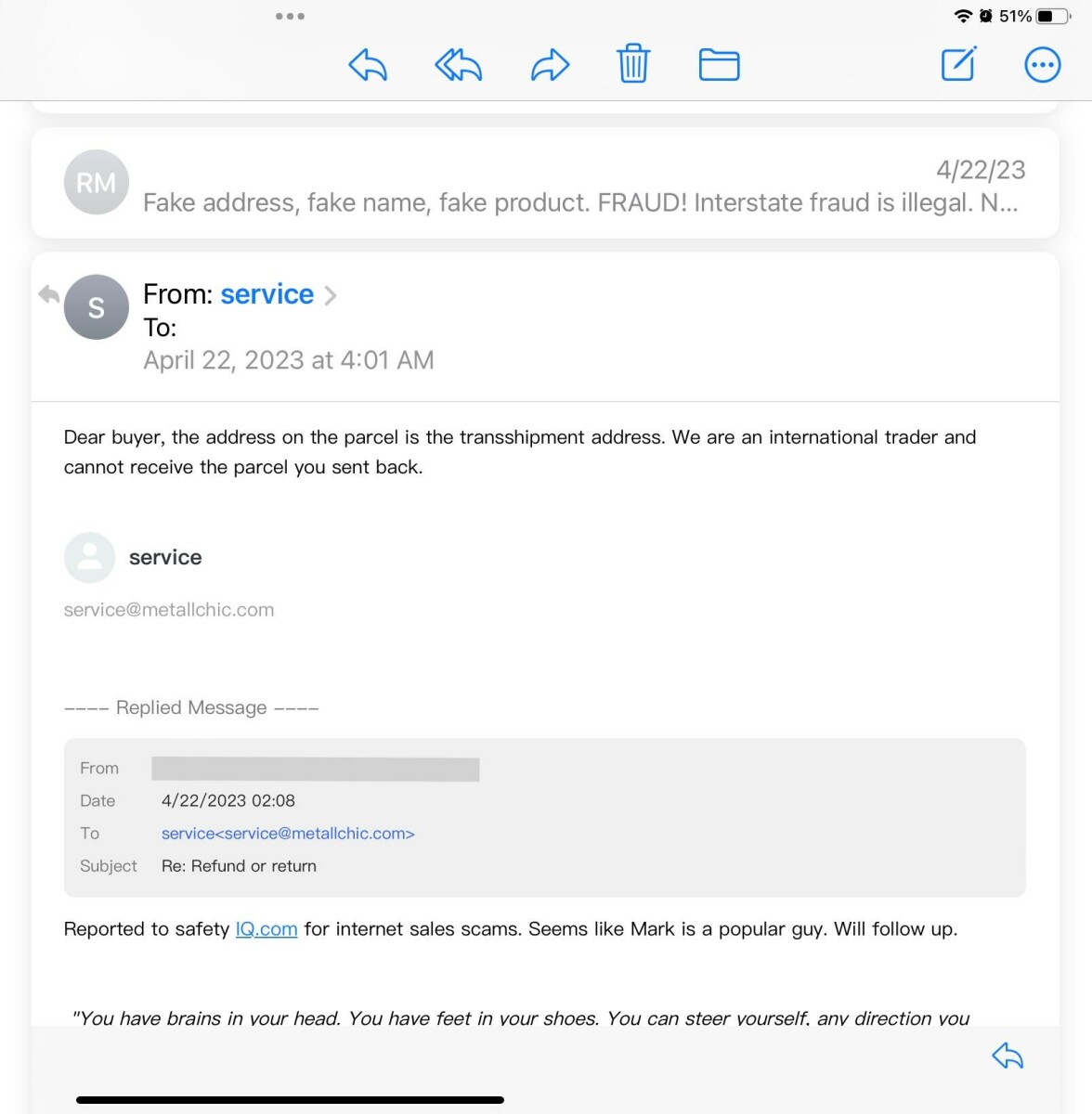Tap the battery status indicator
This screenshot has height=1114, width=1092.
tap(1053, 16)
